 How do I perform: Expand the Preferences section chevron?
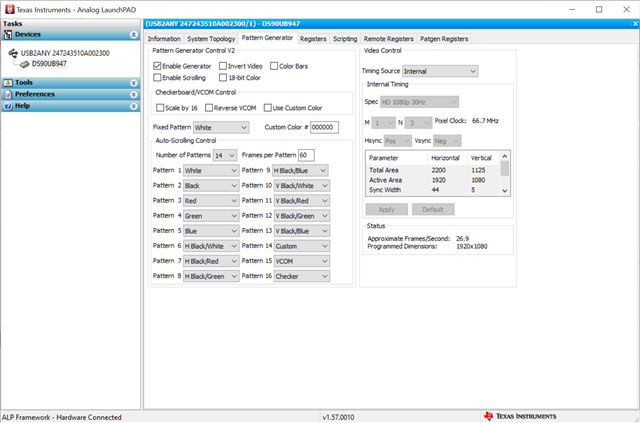[133, 94]
